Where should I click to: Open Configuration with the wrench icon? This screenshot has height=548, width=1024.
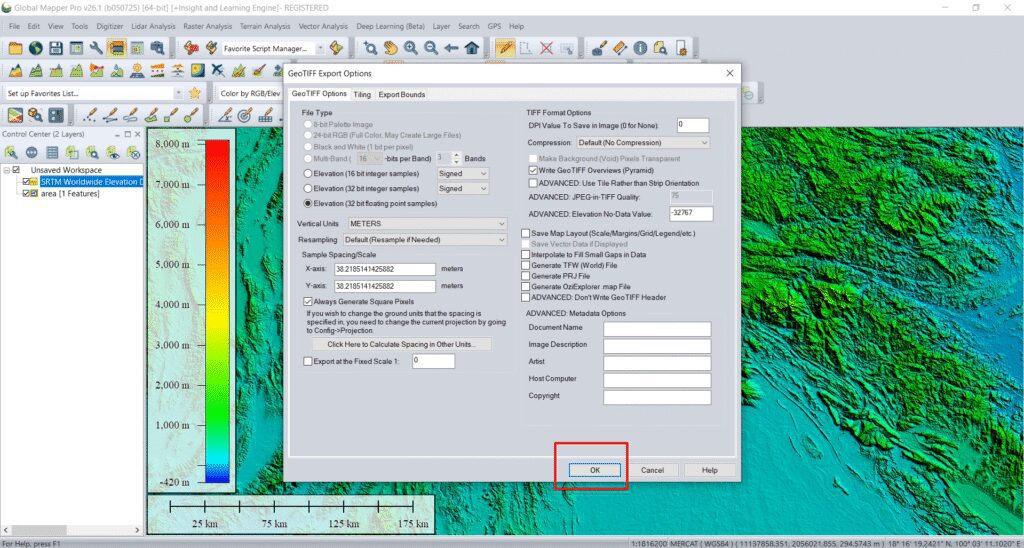tap(96, 48)
